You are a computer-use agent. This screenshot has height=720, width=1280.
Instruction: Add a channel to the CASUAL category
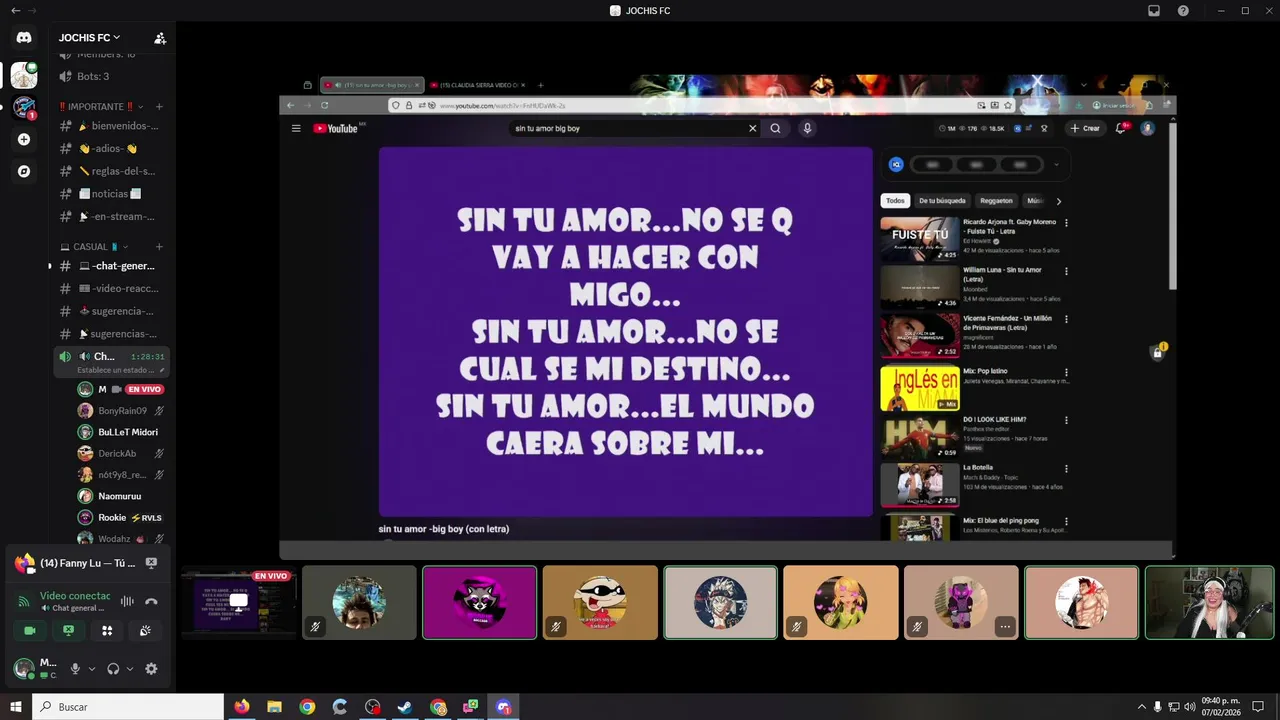(159, 246)
